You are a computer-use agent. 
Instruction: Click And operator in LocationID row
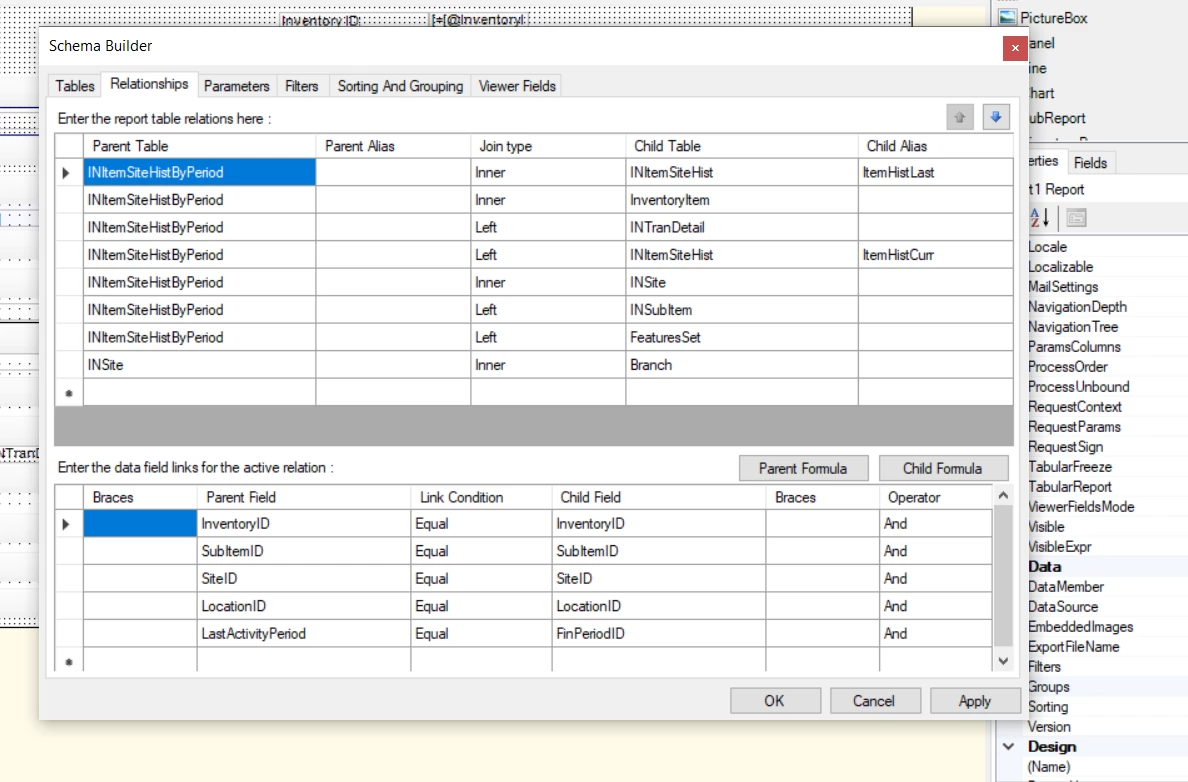coord(936,606)
